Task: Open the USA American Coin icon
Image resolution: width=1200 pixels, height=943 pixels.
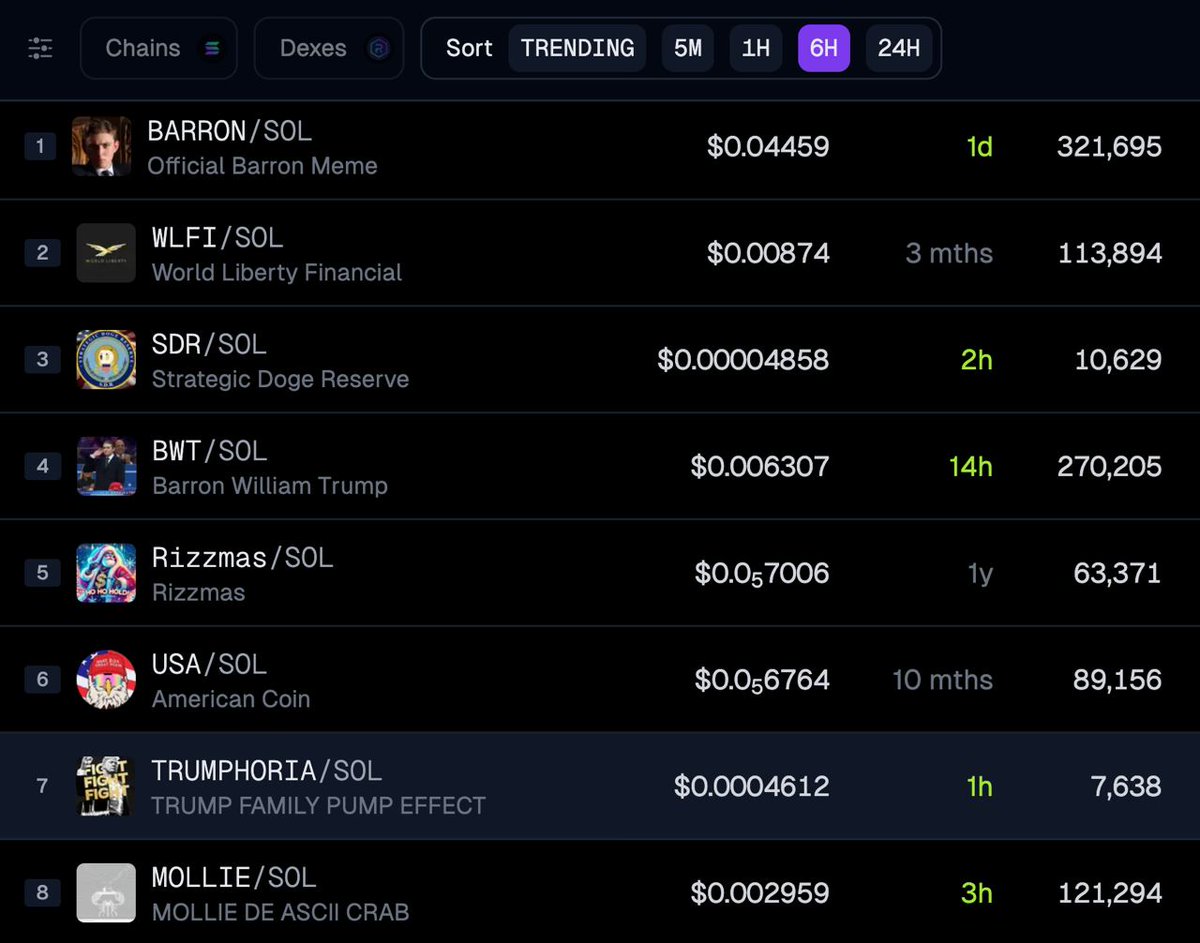Action: tap(106, 680)
